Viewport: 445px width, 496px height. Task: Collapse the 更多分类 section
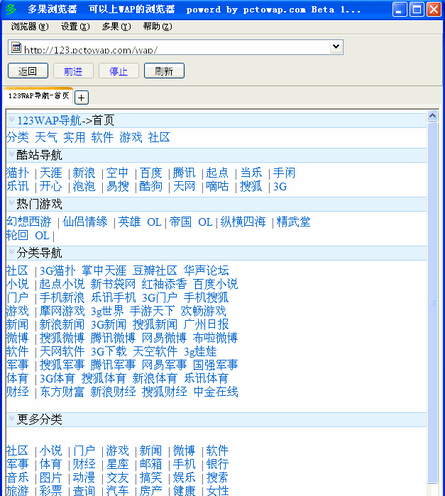(12, 418)
